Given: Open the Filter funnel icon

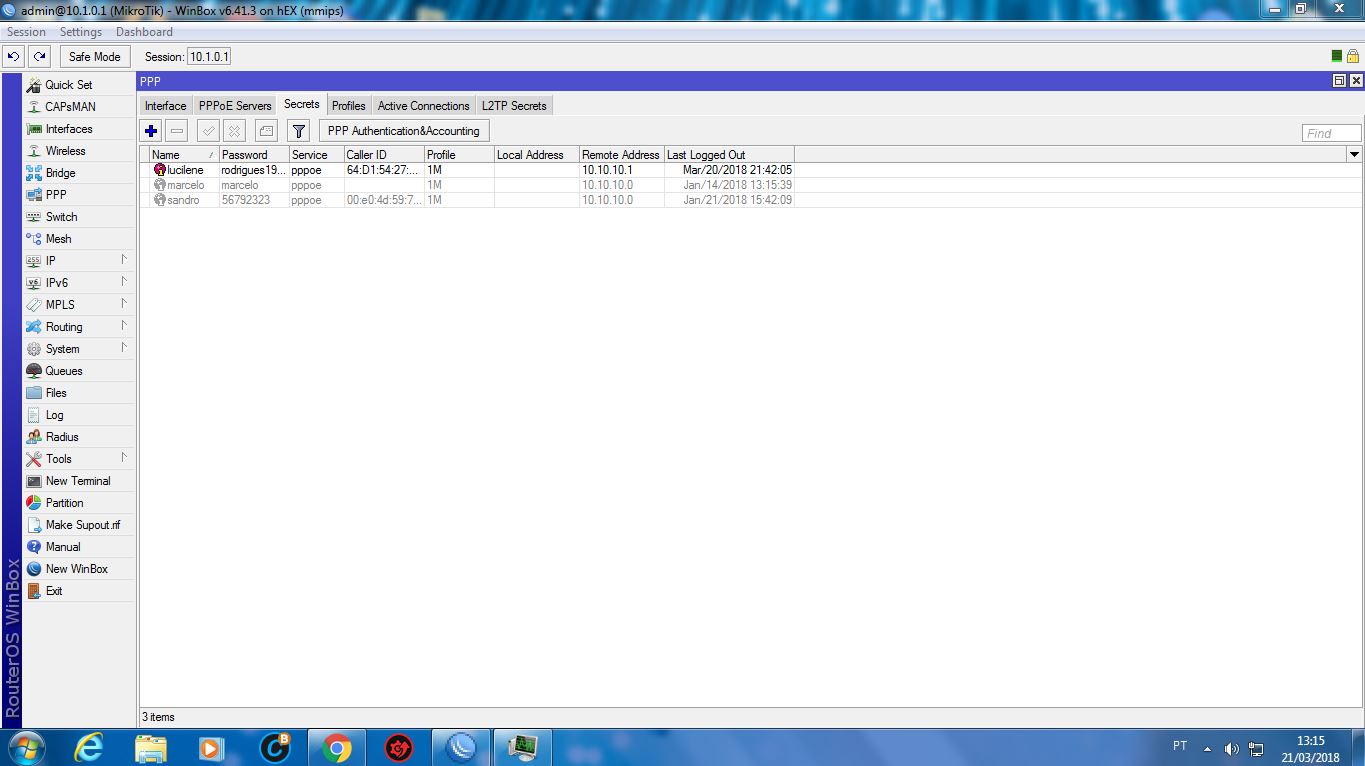Looking at the screenshot, I should 298,131.
